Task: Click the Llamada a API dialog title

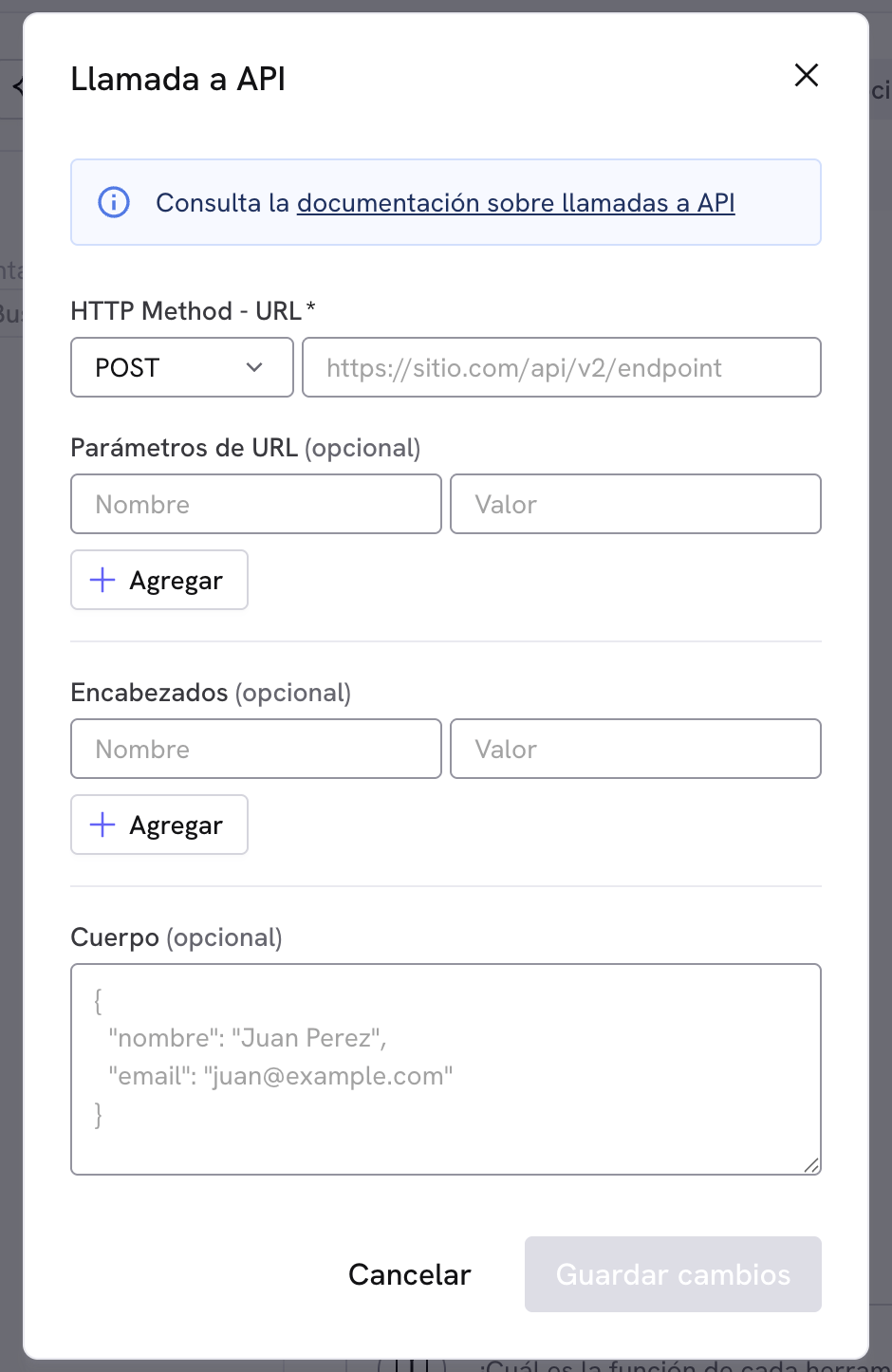Action: tap(177, 79)
